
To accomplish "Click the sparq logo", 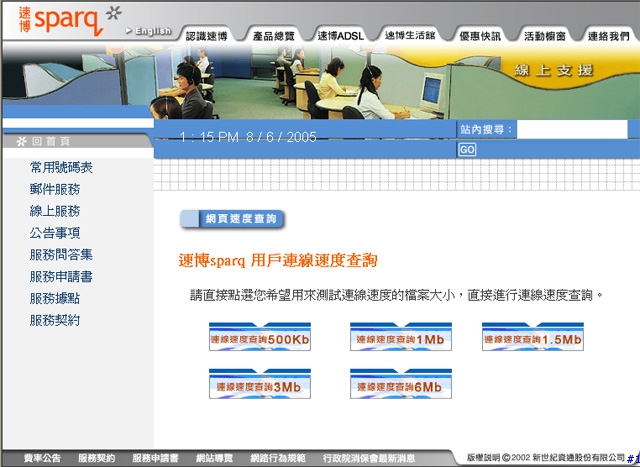I will pos(69,20).
